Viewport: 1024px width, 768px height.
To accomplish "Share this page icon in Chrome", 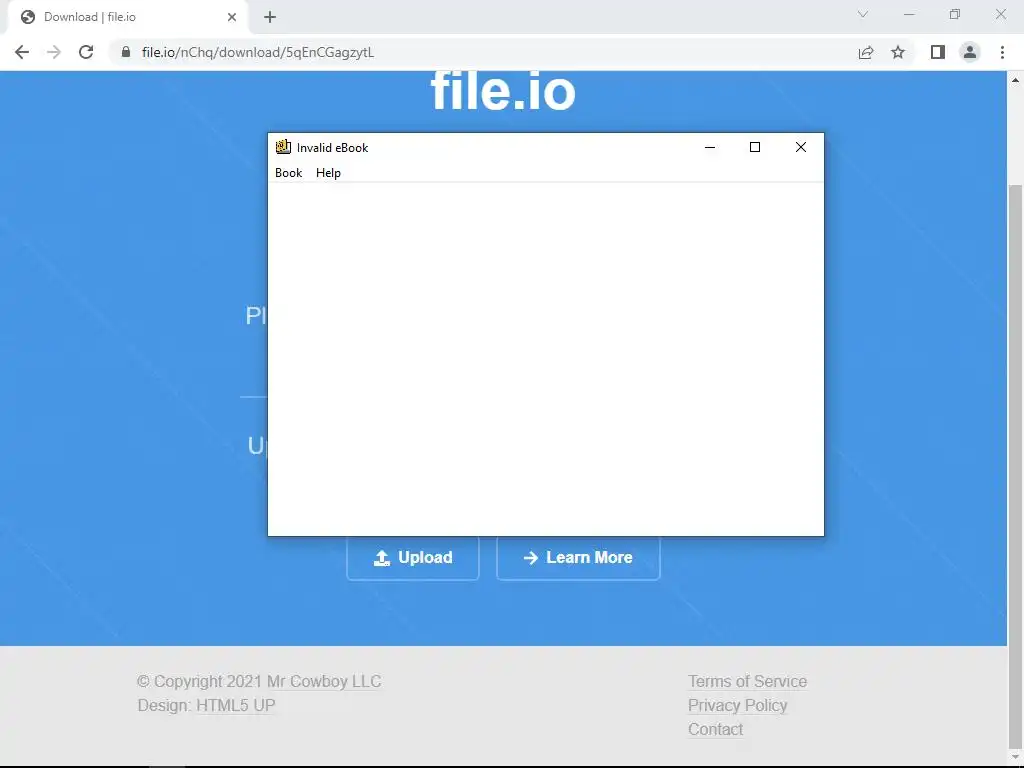I will click(866, 52).
